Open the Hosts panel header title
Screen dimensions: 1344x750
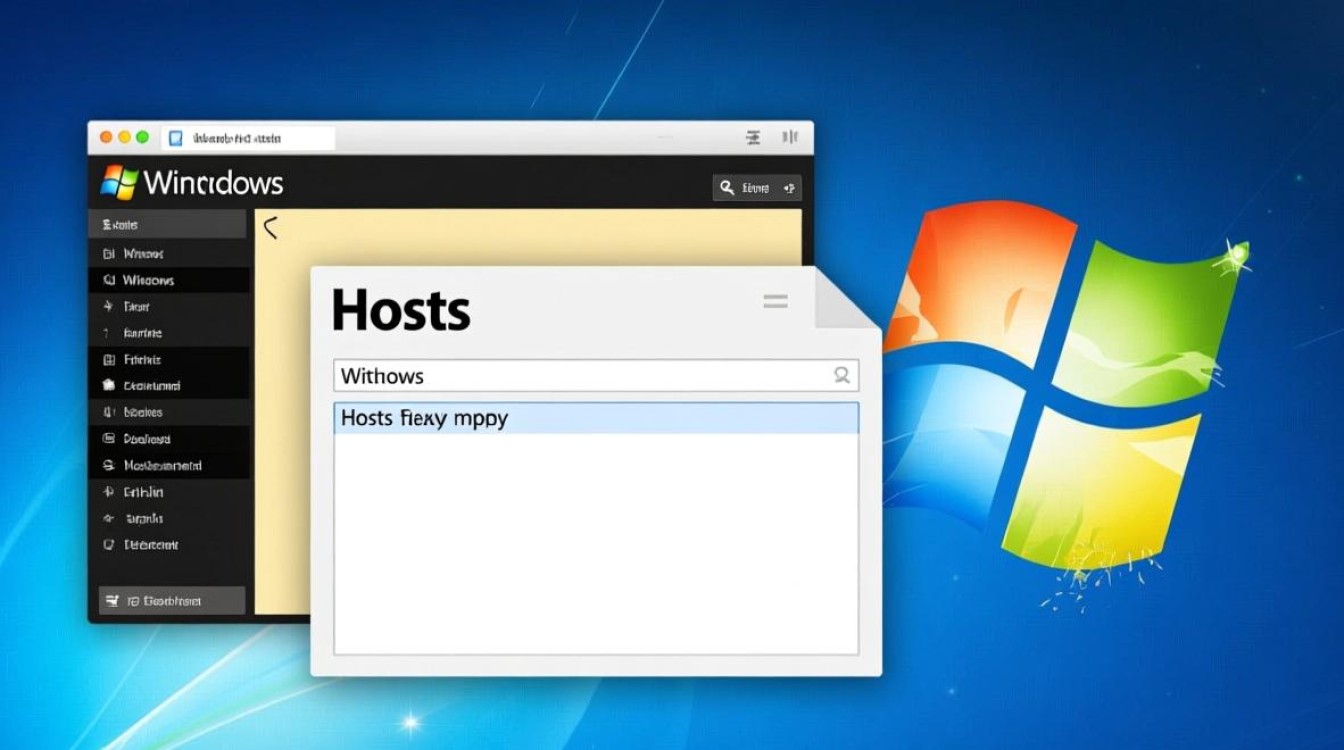(400, 310)
